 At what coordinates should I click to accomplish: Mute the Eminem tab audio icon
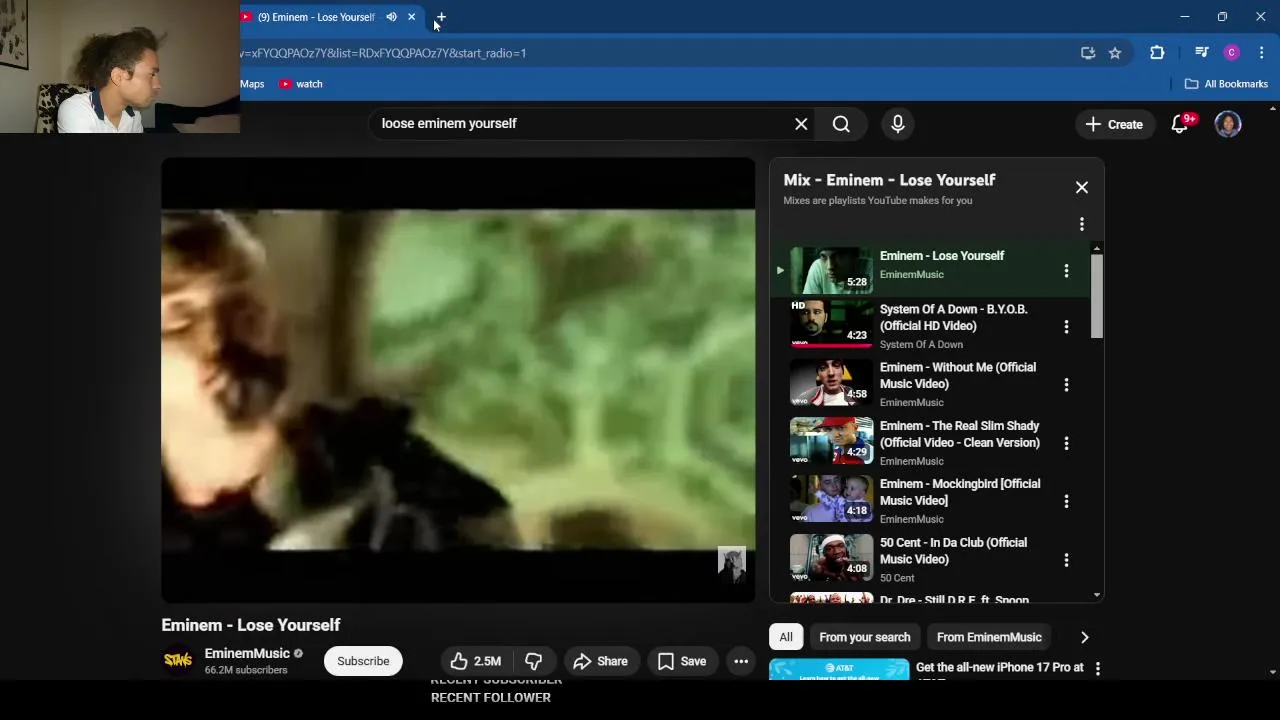tap(391, 17)
